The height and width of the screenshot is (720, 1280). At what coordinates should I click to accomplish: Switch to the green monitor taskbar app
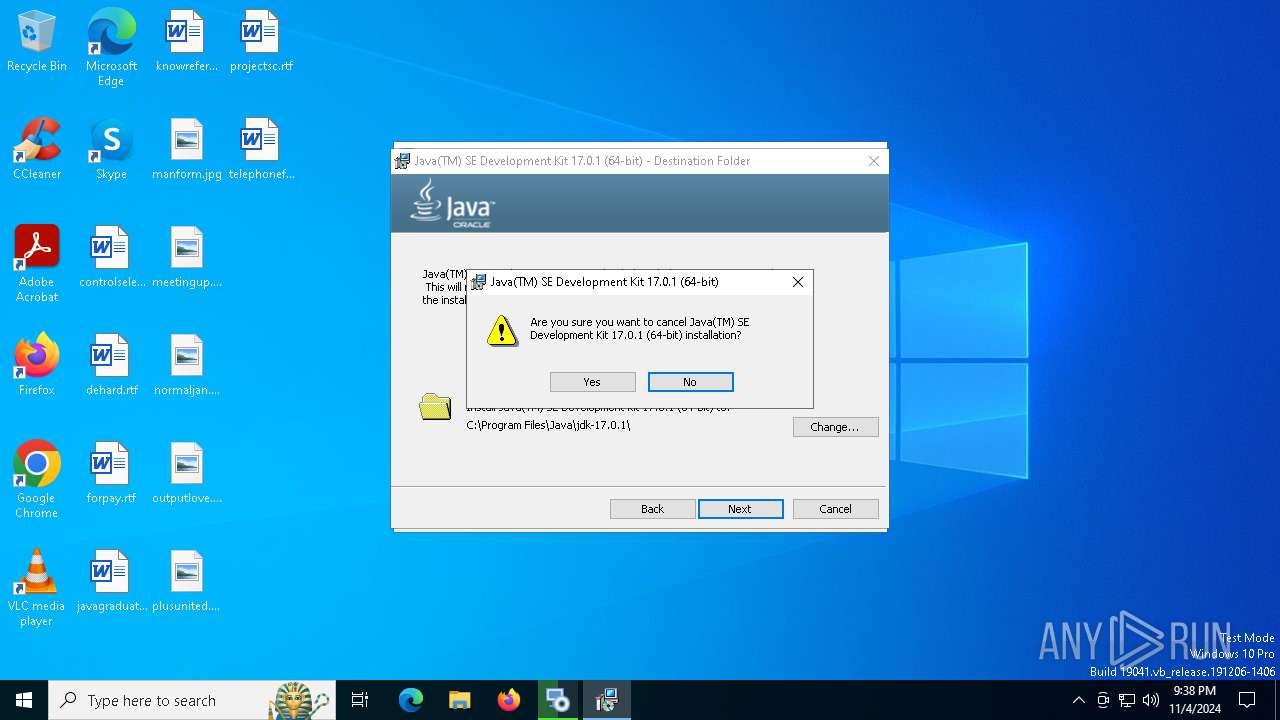(557, 700)
